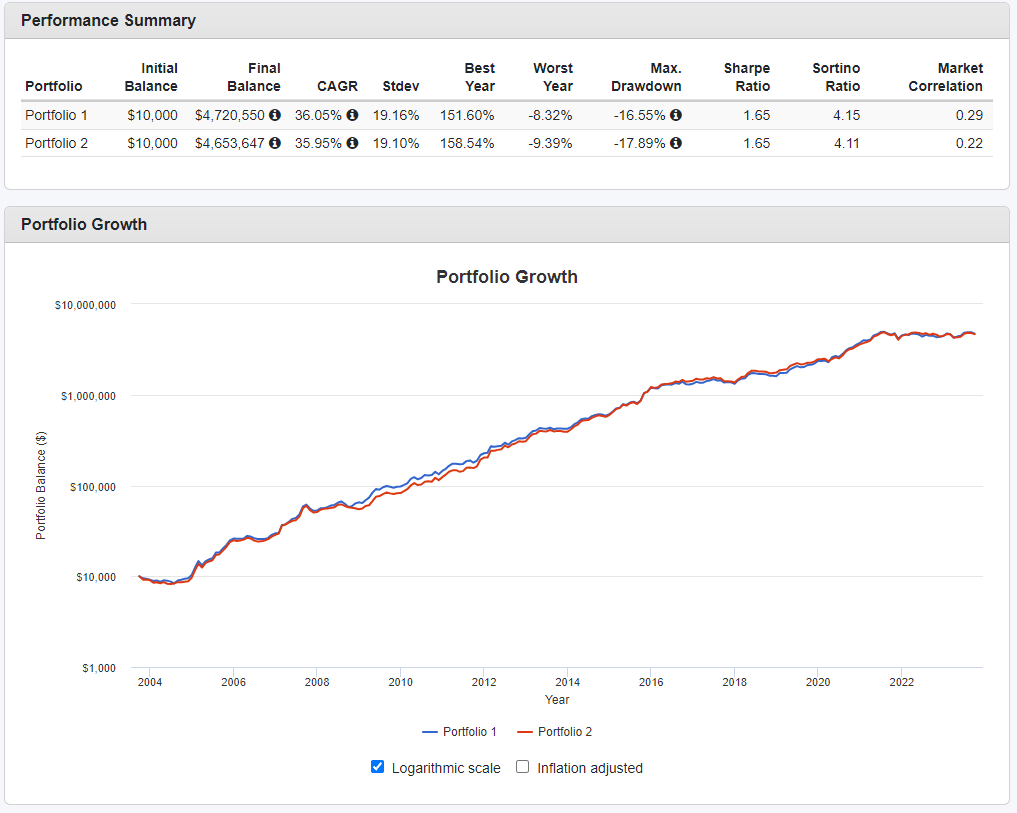Click the Sharpe Ratio column header
Screen dimensions: 1017x813
coord(747,77)
